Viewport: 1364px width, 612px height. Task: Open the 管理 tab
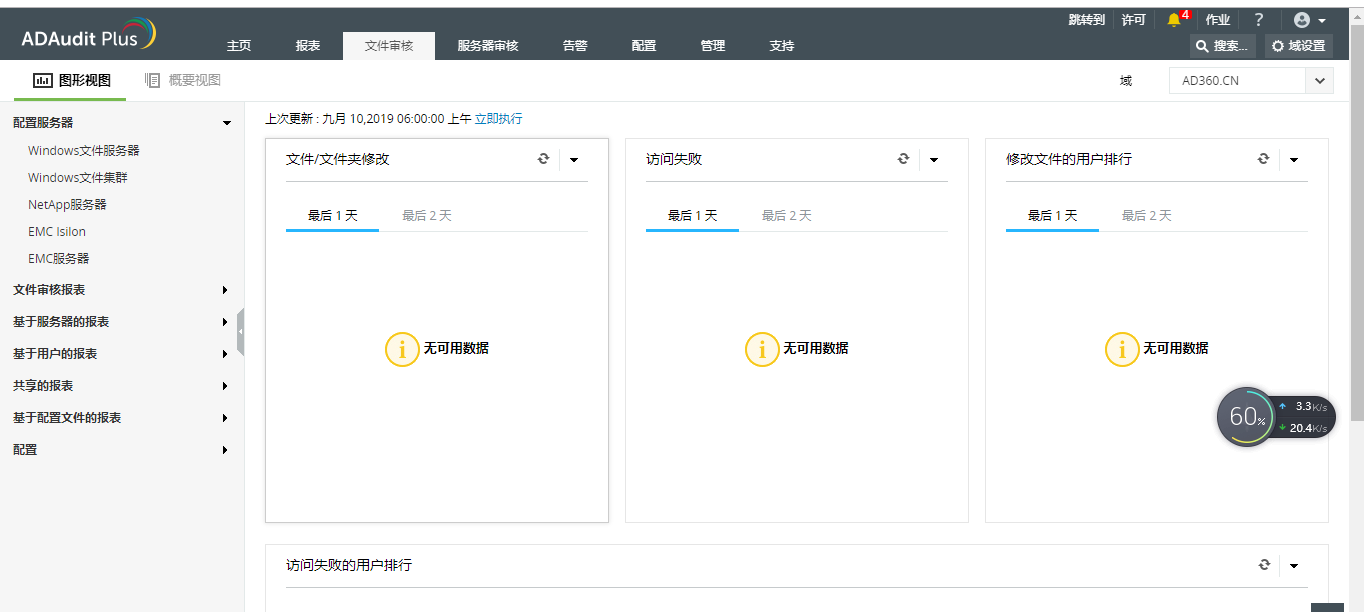(713, 46)
